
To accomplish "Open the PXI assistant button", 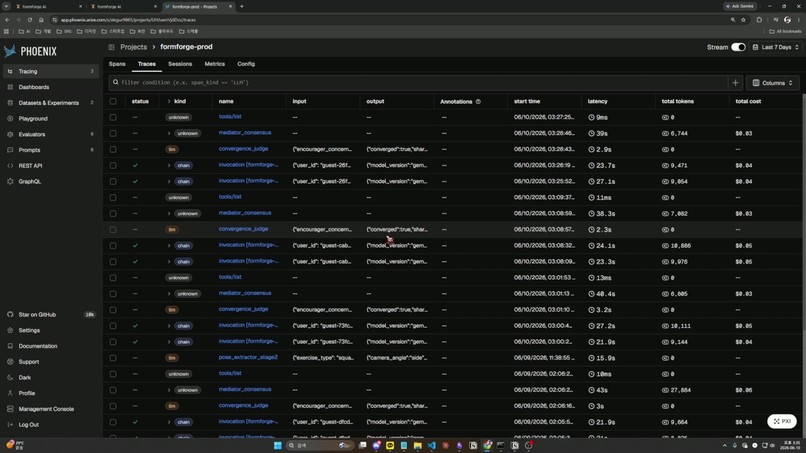I will pos(782,421).
